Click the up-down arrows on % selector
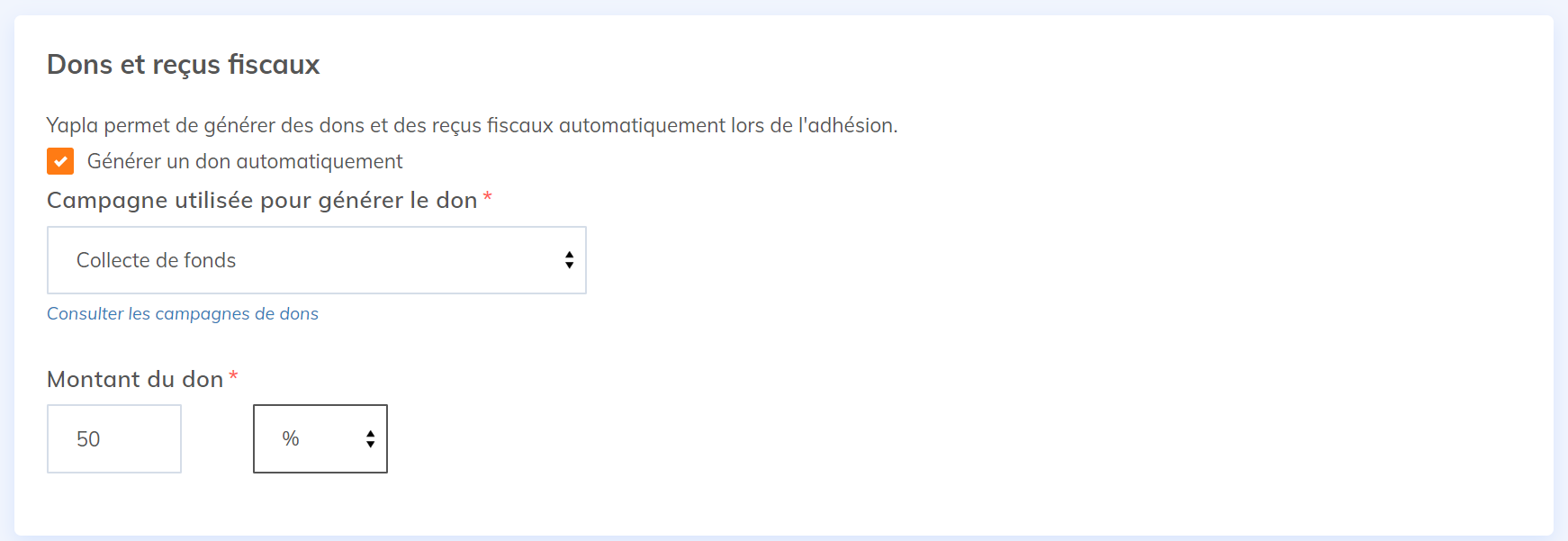Screen dimensions: 1568x541 370,439
